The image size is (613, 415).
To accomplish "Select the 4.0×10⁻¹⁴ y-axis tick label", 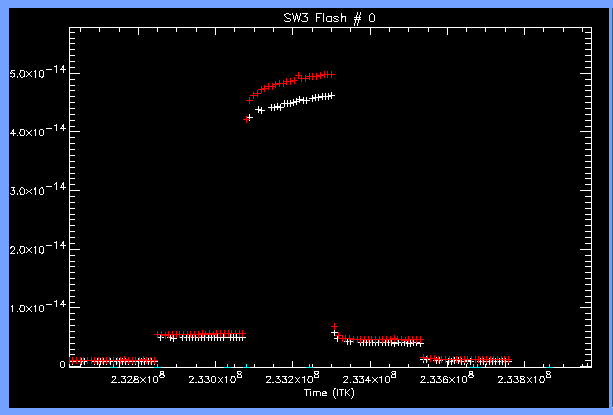I will (x=36, y=132).
